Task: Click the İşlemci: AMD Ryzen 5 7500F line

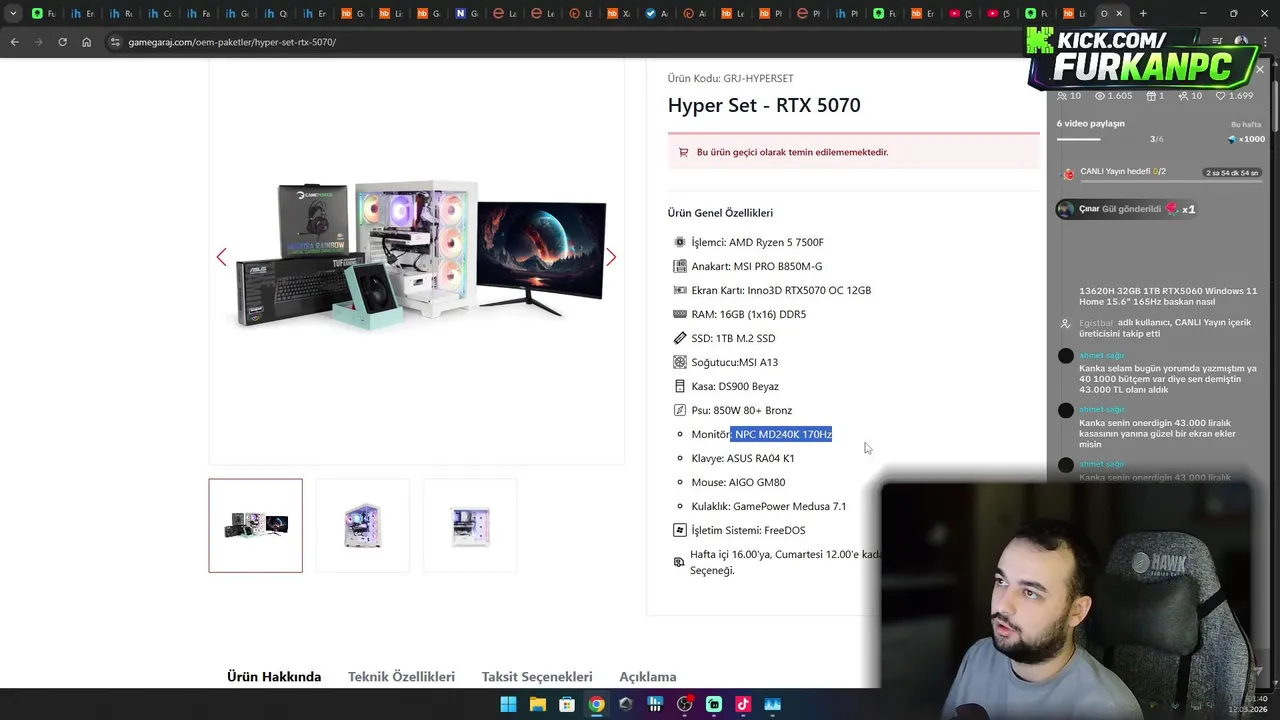Action: 757,242
